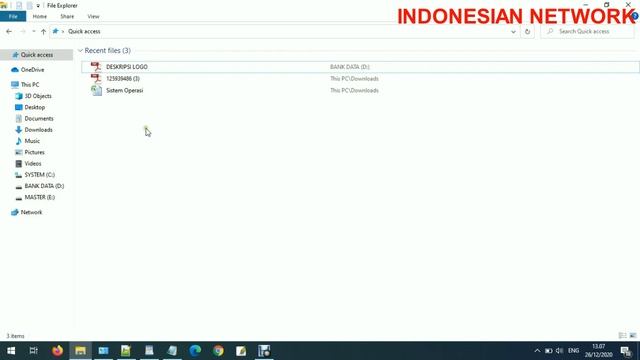640x360 pixels.
Task: Go back using the Back arrow
Action: (9, 31)
